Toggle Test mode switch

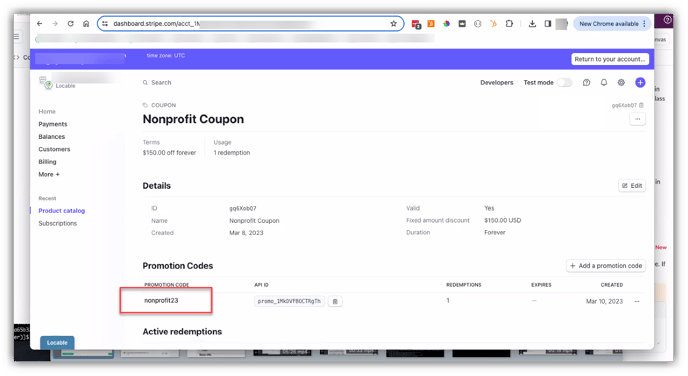(564, 82)
